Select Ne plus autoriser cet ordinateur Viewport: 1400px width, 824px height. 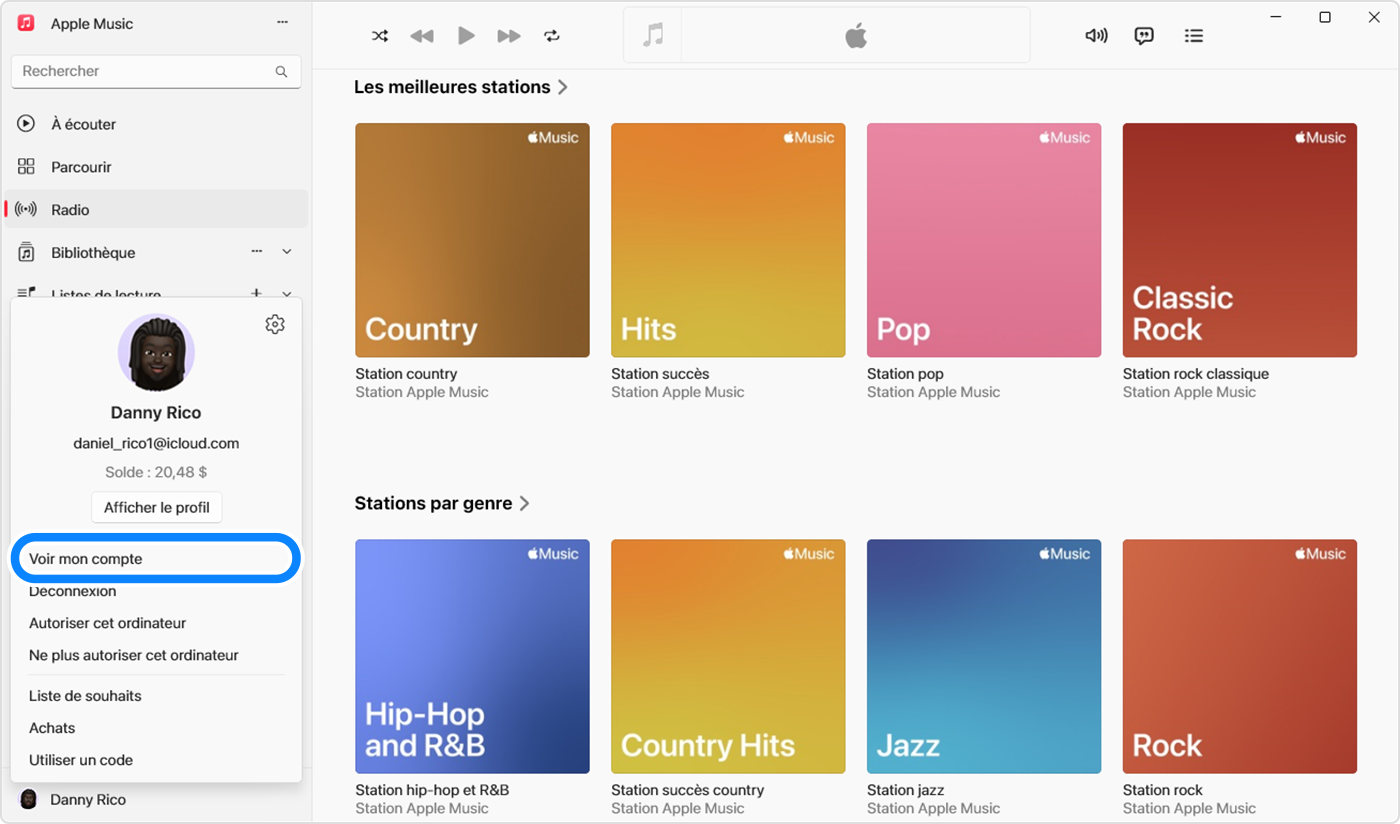point(134,655)
